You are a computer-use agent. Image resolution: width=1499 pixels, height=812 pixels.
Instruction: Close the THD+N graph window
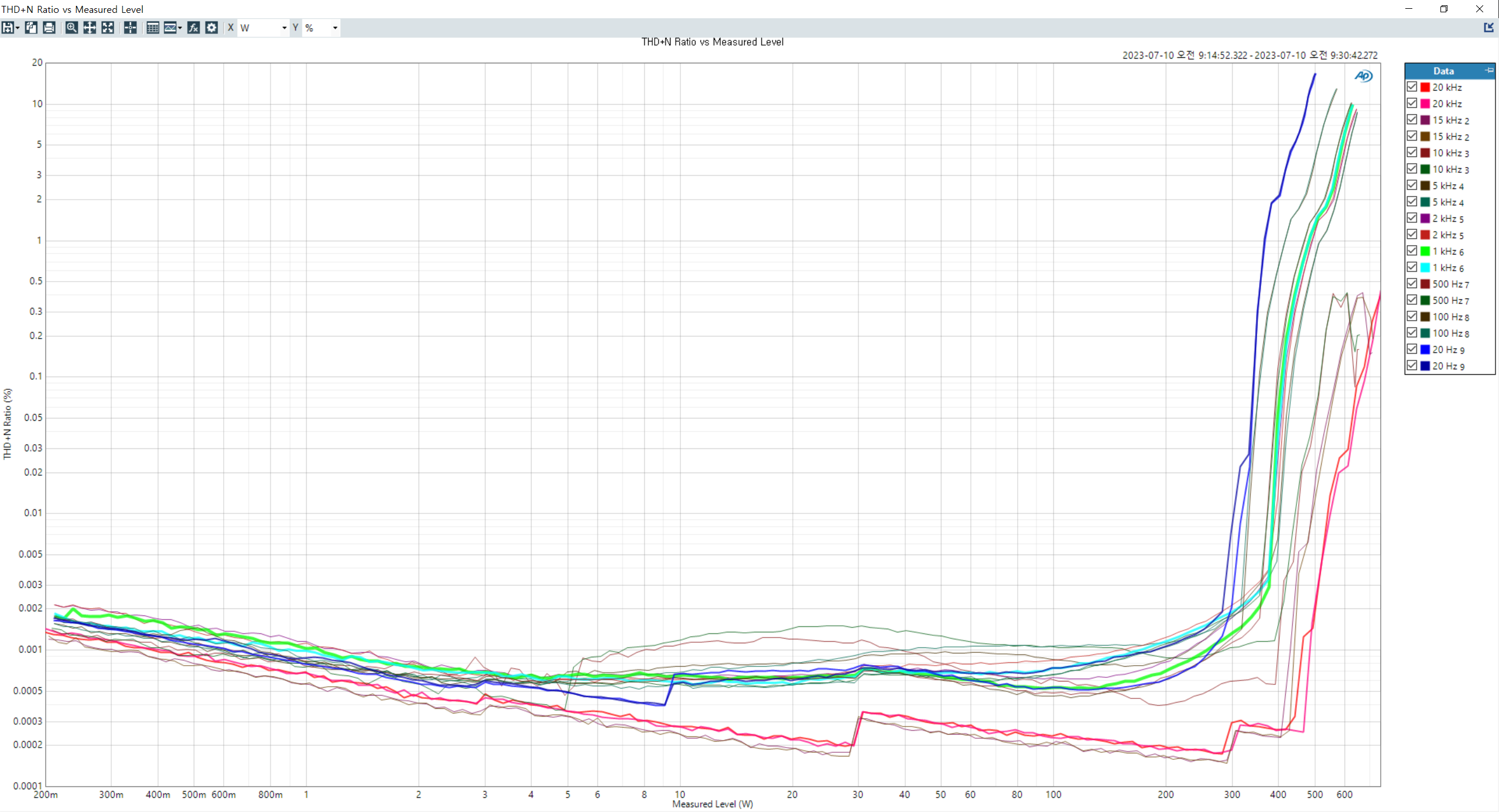coord(1480,9)
